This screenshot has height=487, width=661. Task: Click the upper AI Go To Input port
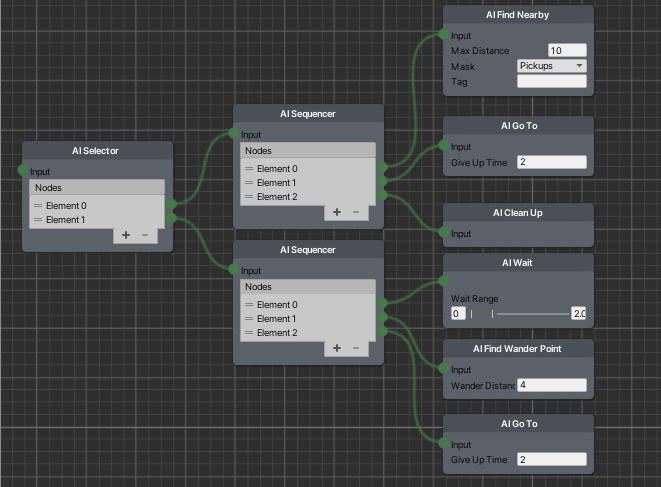[443, 145]
